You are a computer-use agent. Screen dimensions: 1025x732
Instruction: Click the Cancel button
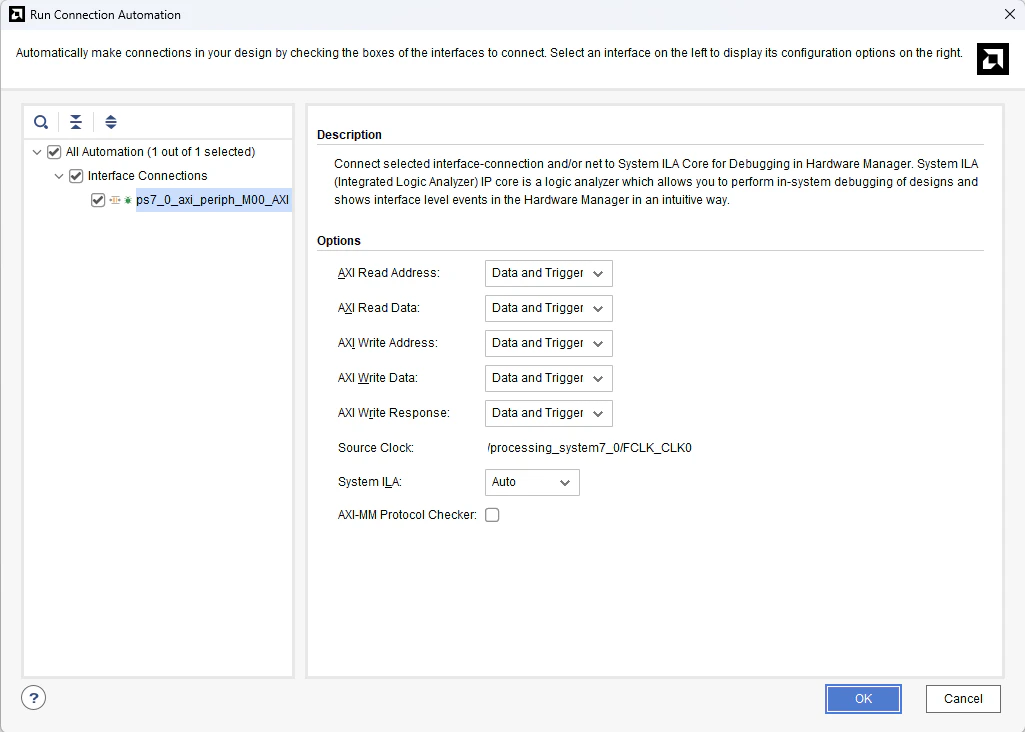click(963, 699)
